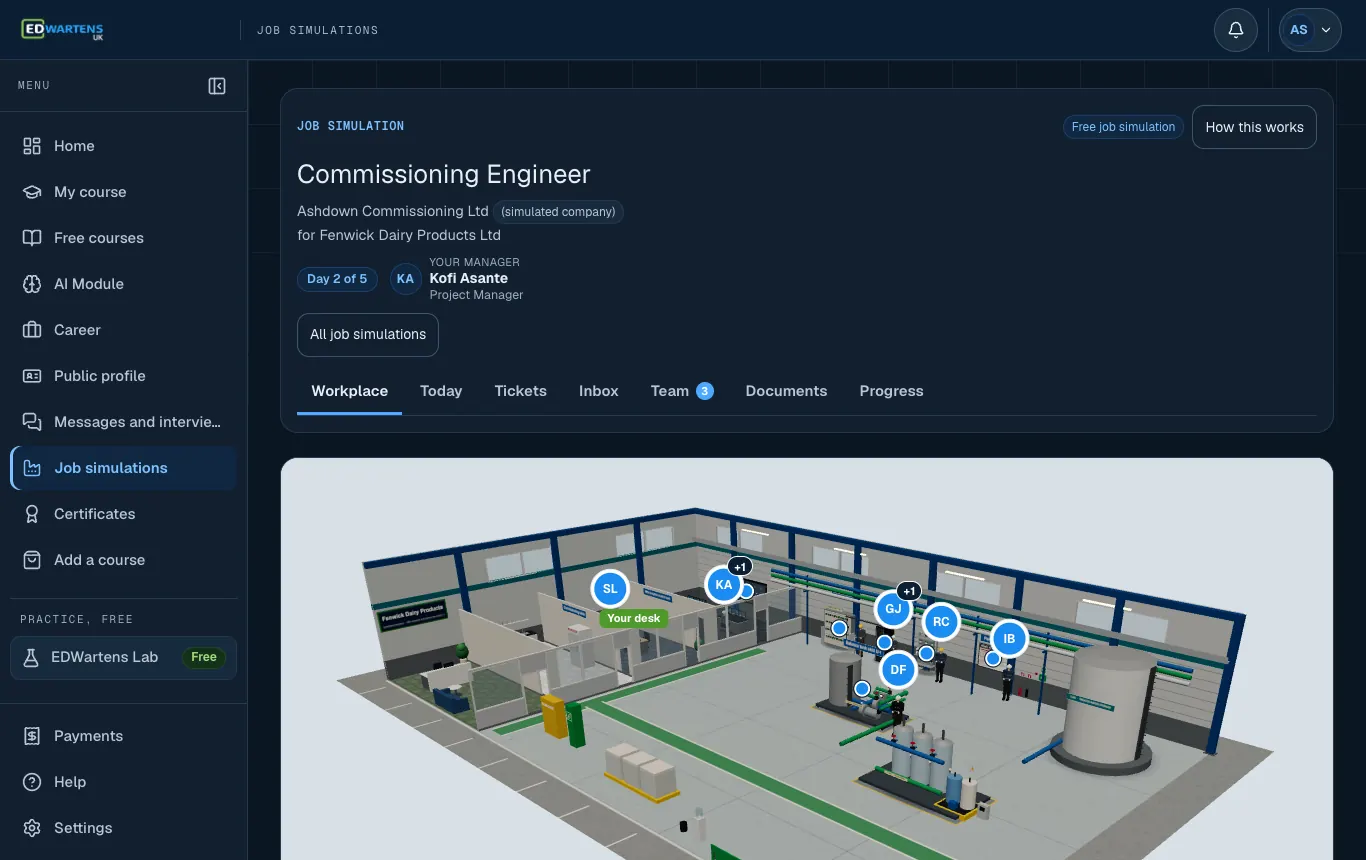Click the My course graduation cap icon

32,192
